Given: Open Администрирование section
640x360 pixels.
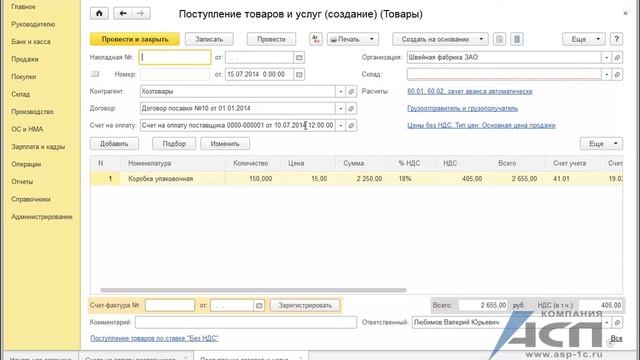Looking at the screenshot, I should pos(42,217).
